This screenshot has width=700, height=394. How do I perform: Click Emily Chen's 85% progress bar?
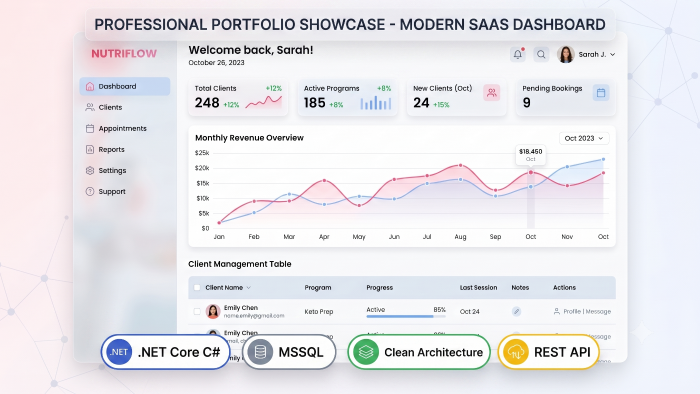406,316
